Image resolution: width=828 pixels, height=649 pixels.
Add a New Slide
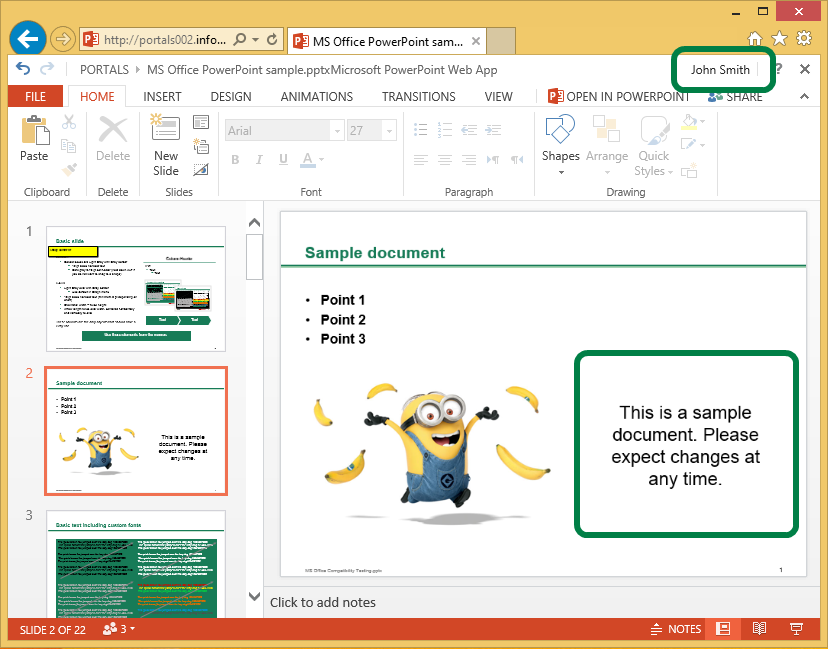tap(165, 145)
